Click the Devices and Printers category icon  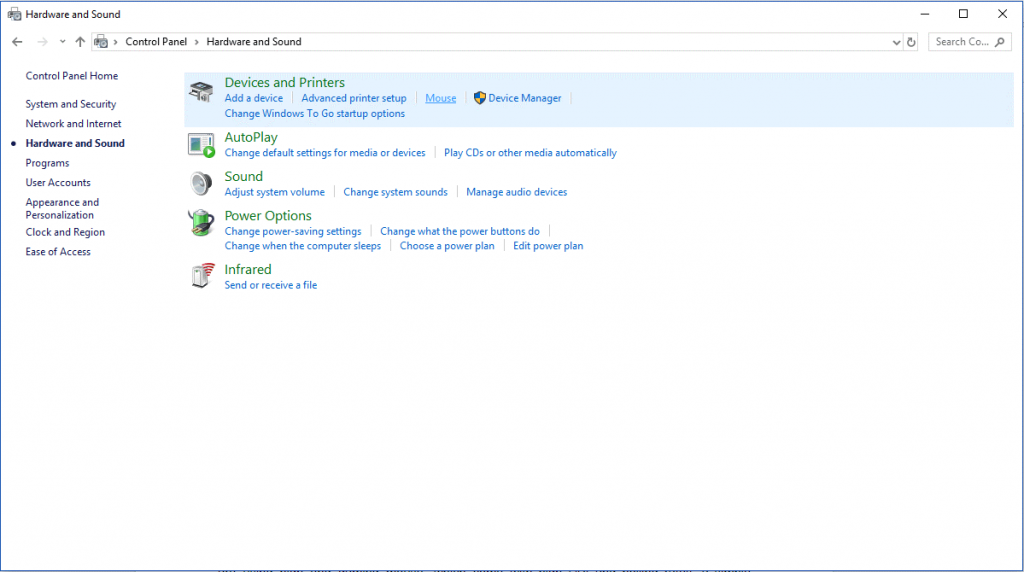point(201,92)
